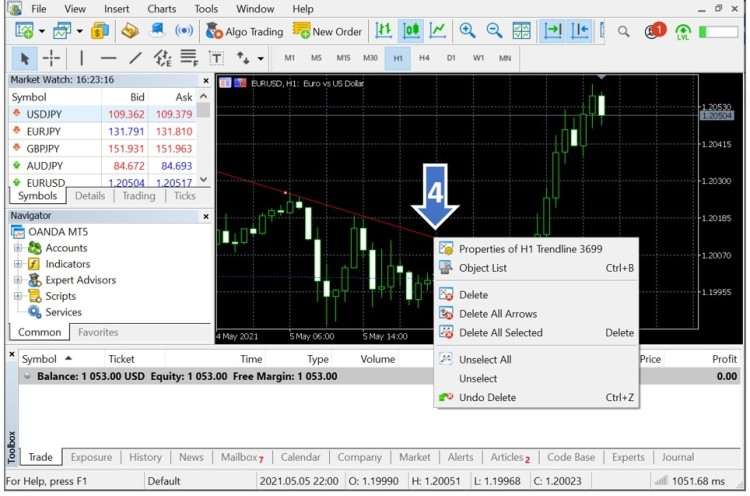Toggle the chart auto-scroll button
Screen dimensions: 750x496
553,31
